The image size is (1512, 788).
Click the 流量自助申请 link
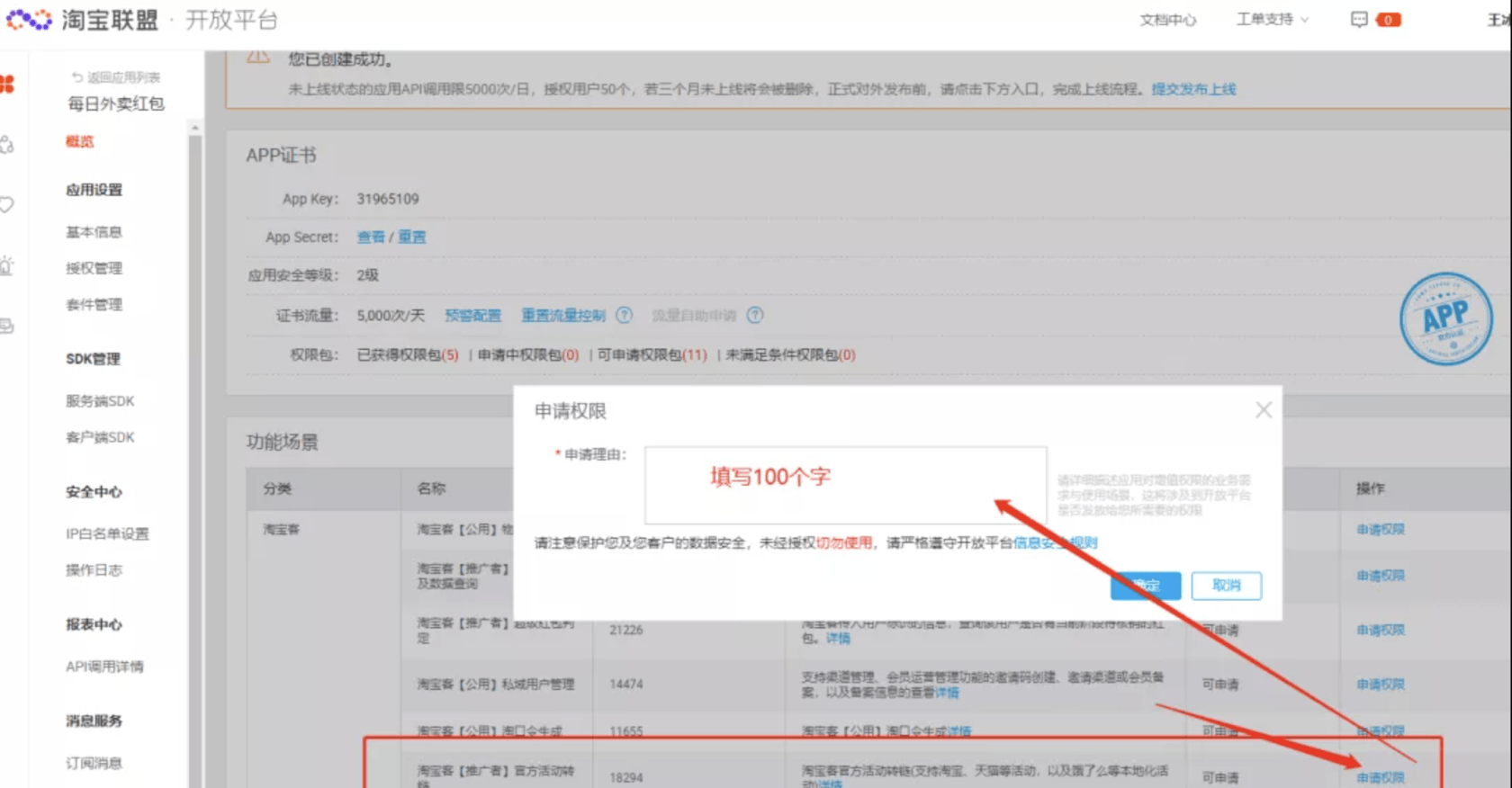tap(694, 315)
